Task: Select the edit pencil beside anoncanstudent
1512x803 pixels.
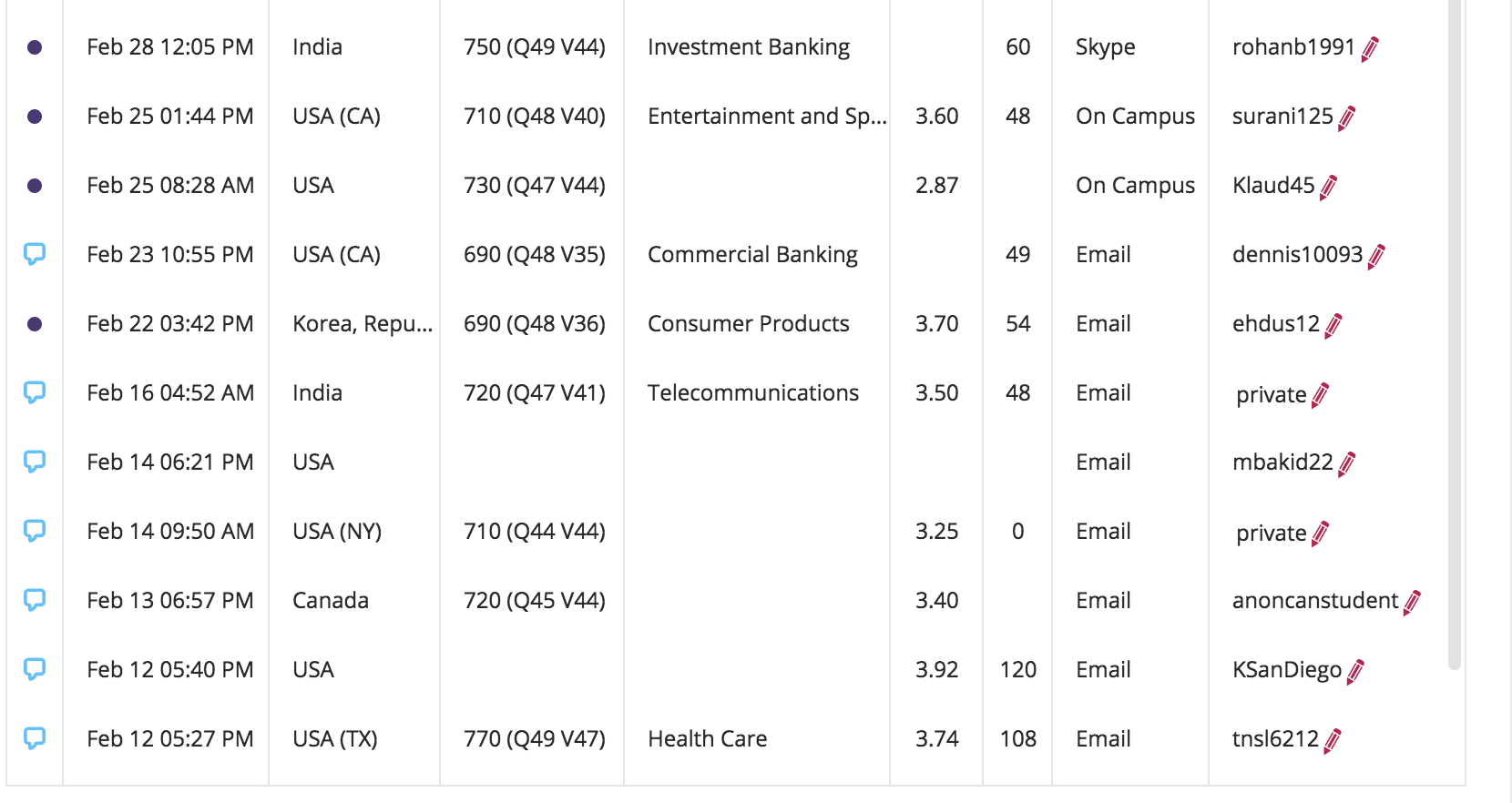Action: coord(1412,602)
